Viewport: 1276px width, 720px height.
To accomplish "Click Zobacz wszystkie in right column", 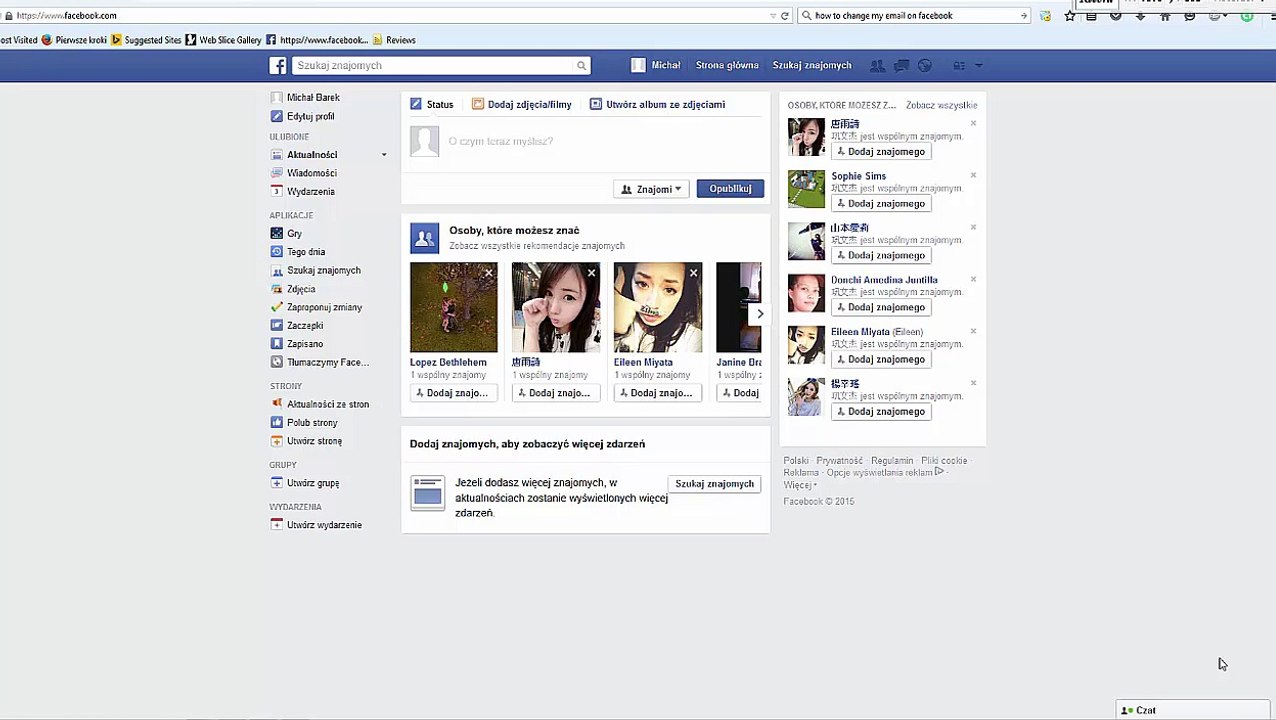I will (x=941, y=105).
